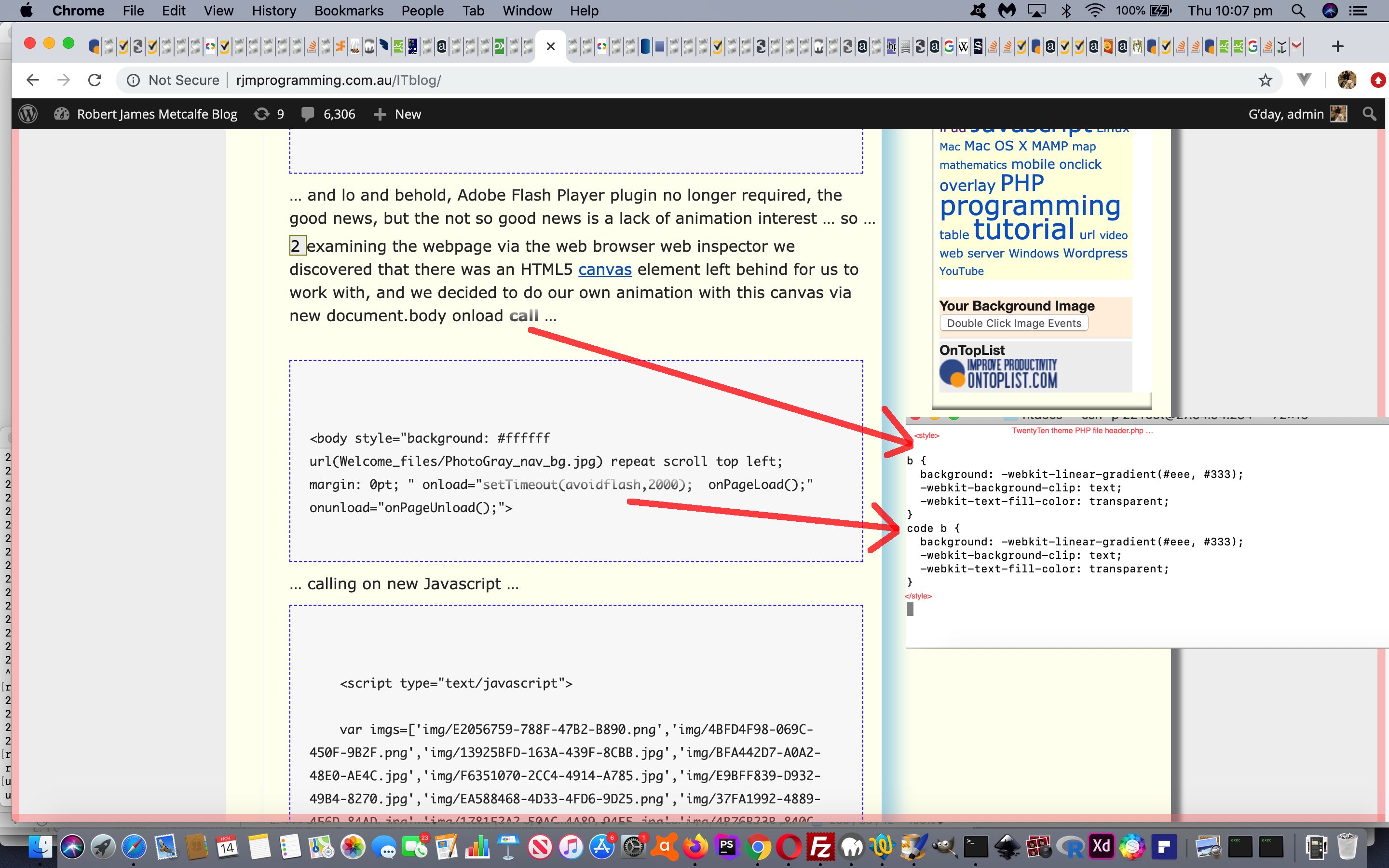
Task: Click the canvas hyperlink
Action: 604,269
